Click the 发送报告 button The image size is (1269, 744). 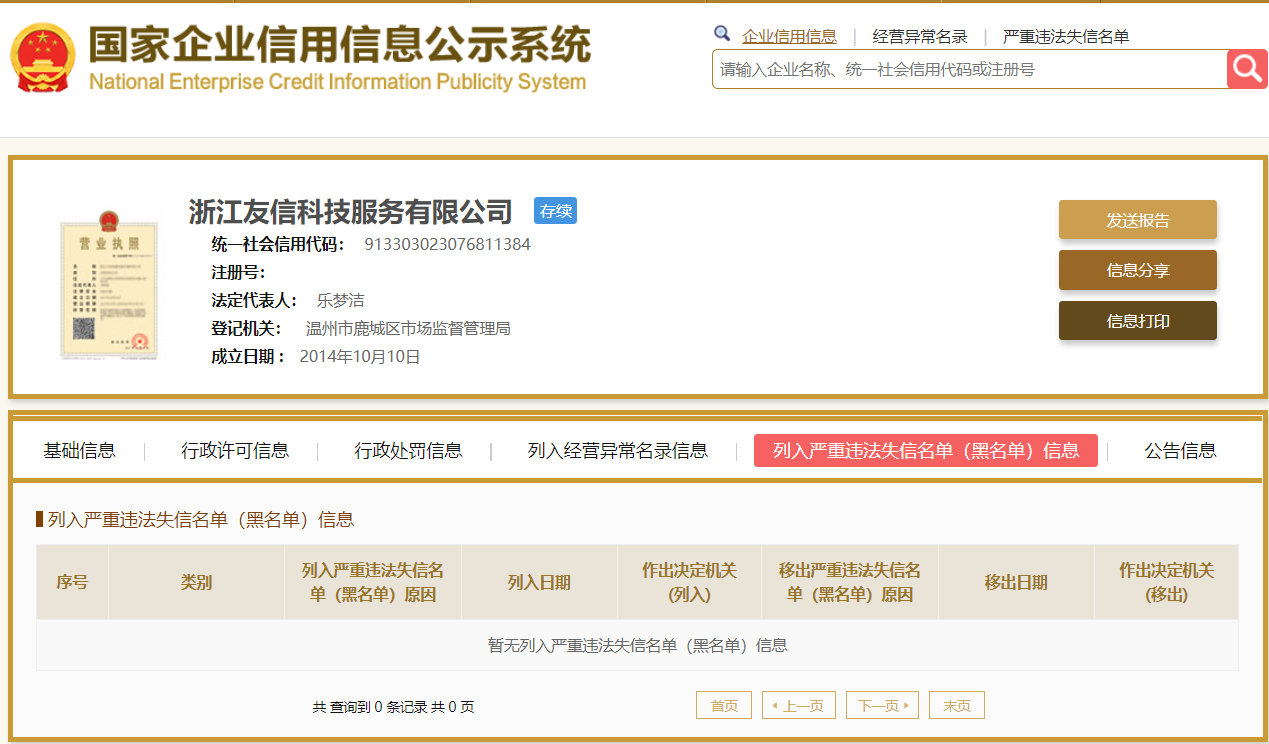(1138, 220)
